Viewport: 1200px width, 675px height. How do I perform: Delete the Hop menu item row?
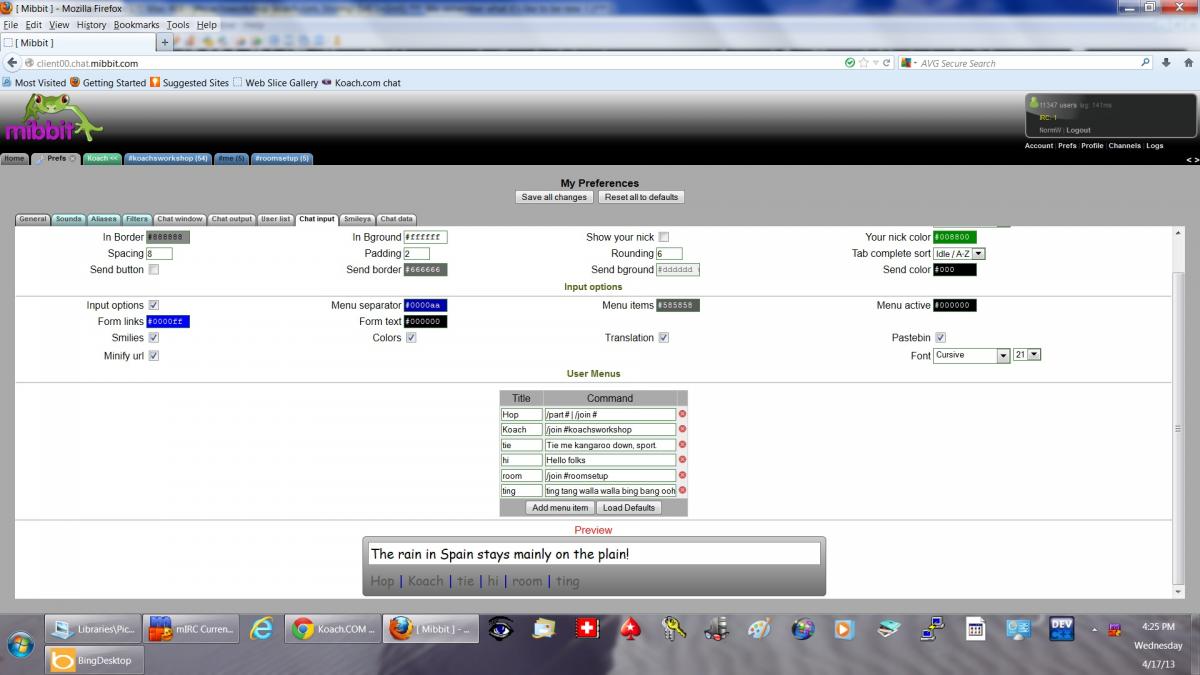[683, 414]
